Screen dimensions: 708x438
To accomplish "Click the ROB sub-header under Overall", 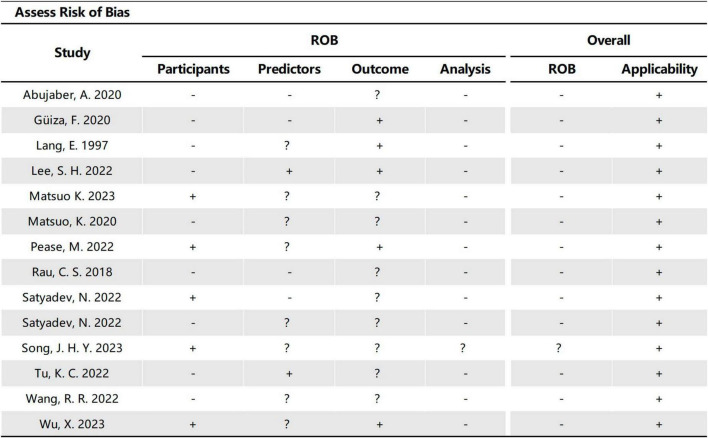I will click(561, 70).
